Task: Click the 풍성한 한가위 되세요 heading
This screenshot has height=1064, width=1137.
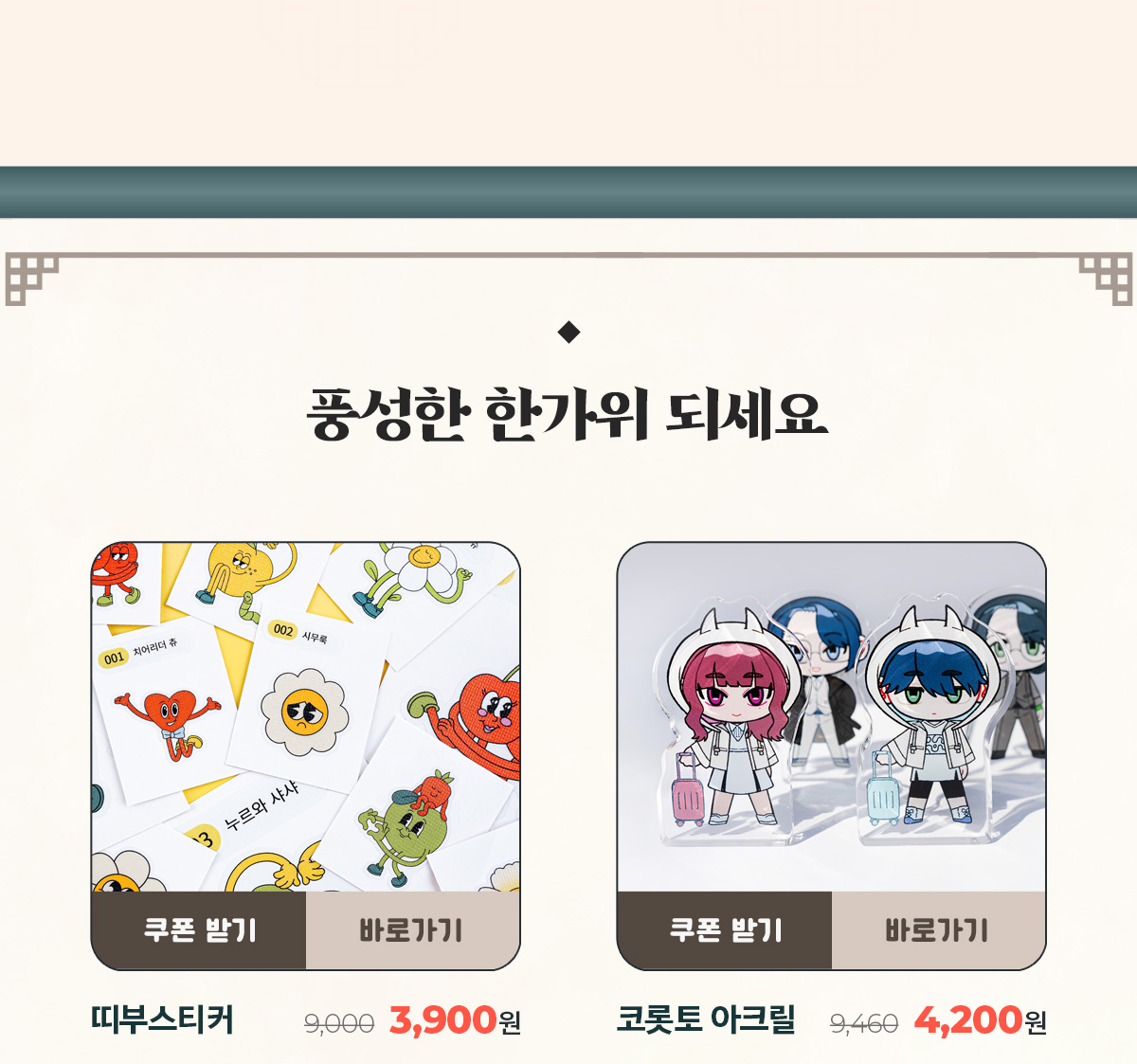Action: 568,415
